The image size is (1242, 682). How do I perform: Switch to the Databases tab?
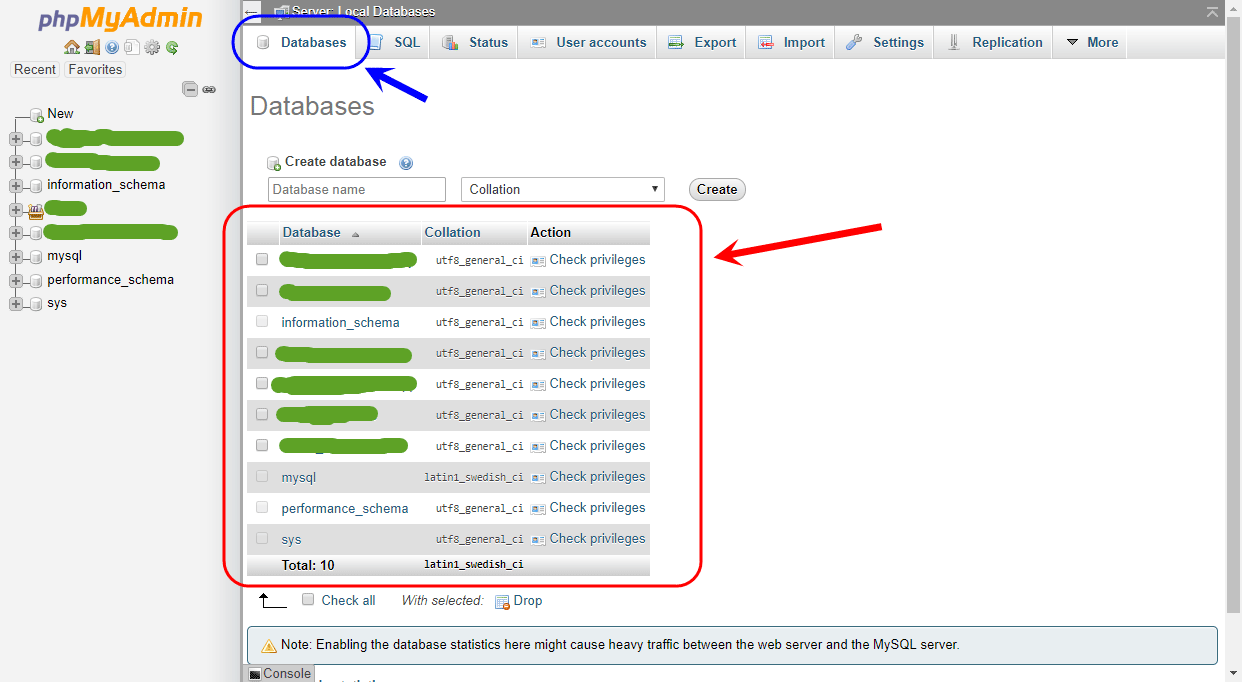click(x=302, y=42)
